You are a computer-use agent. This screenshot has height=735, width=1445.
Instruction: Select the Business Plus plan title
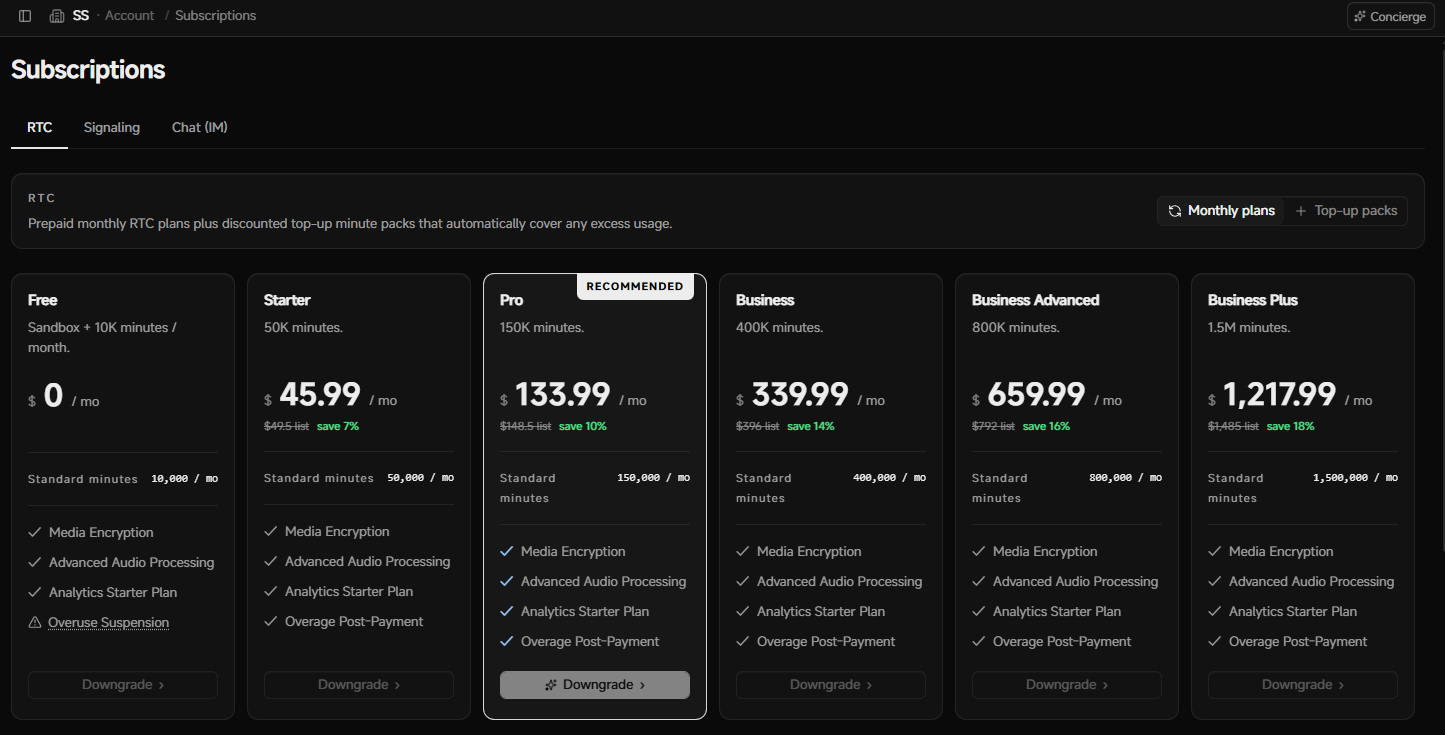pyautogui.click(x=1252, y=300)
